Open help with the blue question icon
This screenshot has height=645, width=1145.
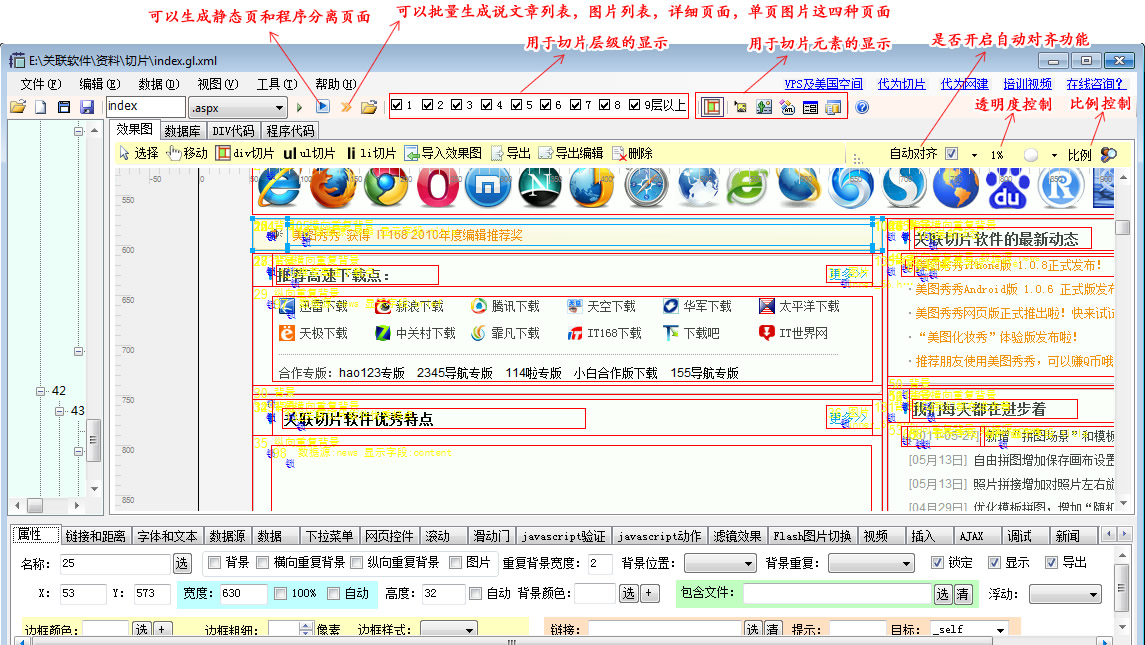tap(862, 107)
